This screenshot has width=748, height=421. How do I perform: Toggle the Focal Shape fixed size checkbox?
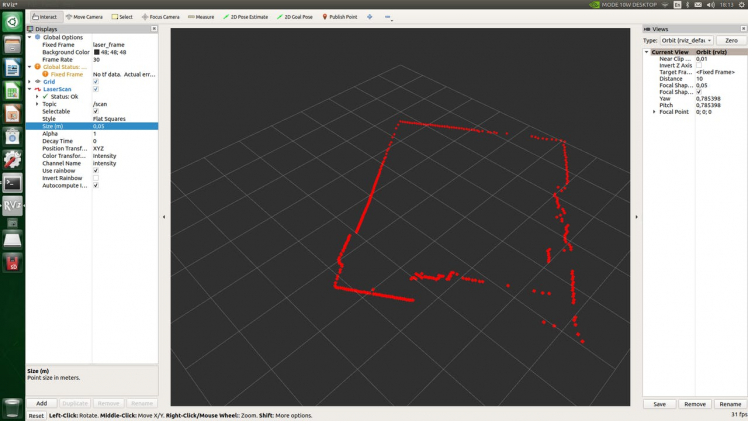click(x=699, y=92)
